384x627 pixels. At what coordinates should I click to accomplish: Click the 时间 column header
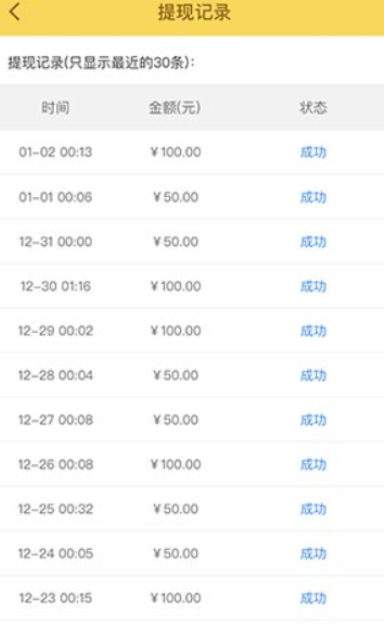(56, 107)
